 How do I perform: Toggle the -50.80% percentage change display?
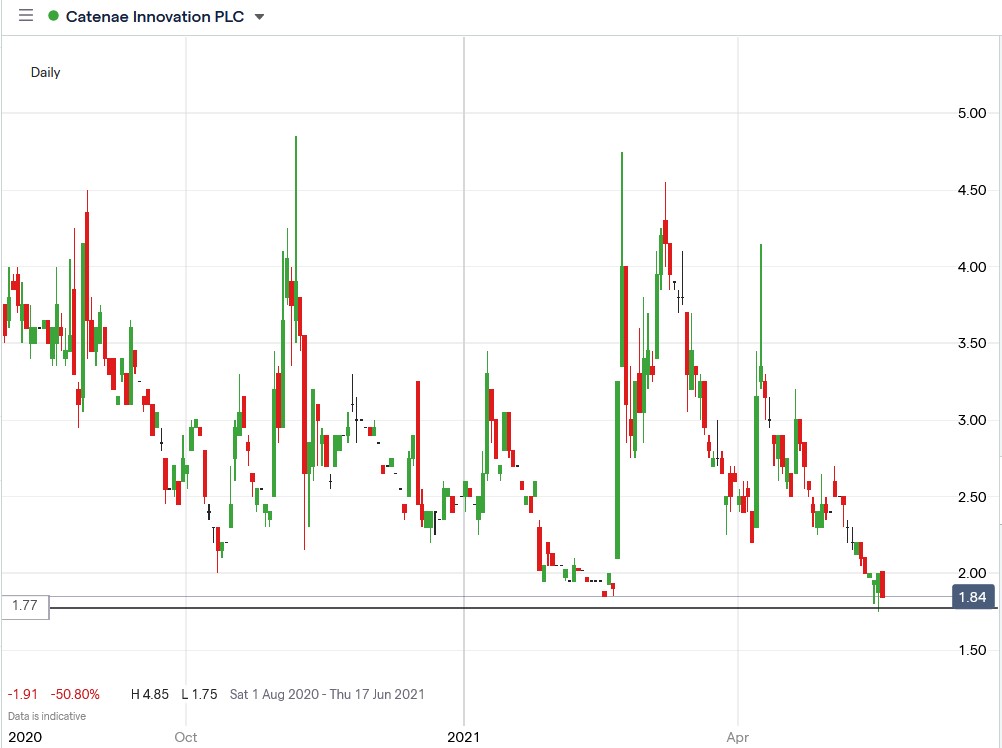pos(75,693)
